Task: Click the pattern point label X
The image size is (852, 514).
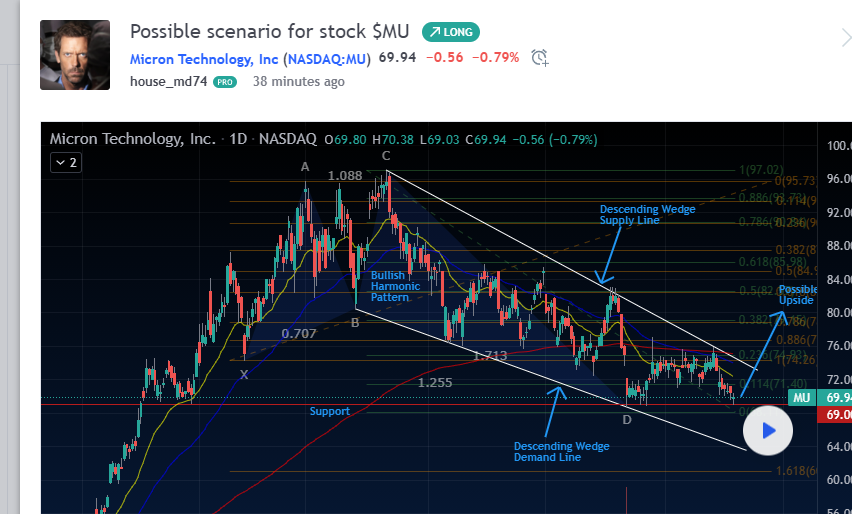Action: [x=244, y=374]
